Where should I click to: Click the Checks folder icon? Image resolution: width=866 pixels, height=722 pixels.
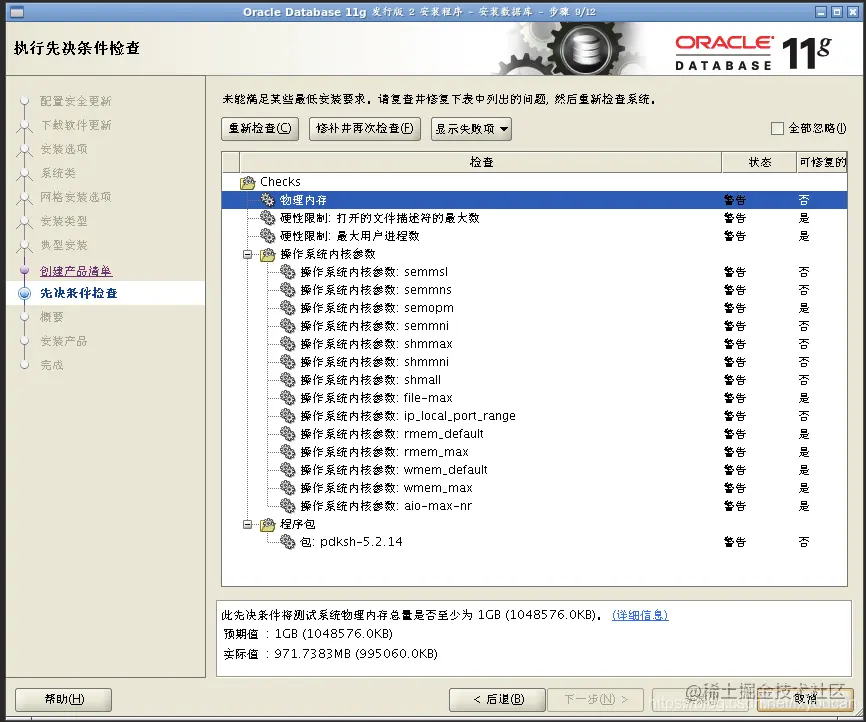click(248, 182)
